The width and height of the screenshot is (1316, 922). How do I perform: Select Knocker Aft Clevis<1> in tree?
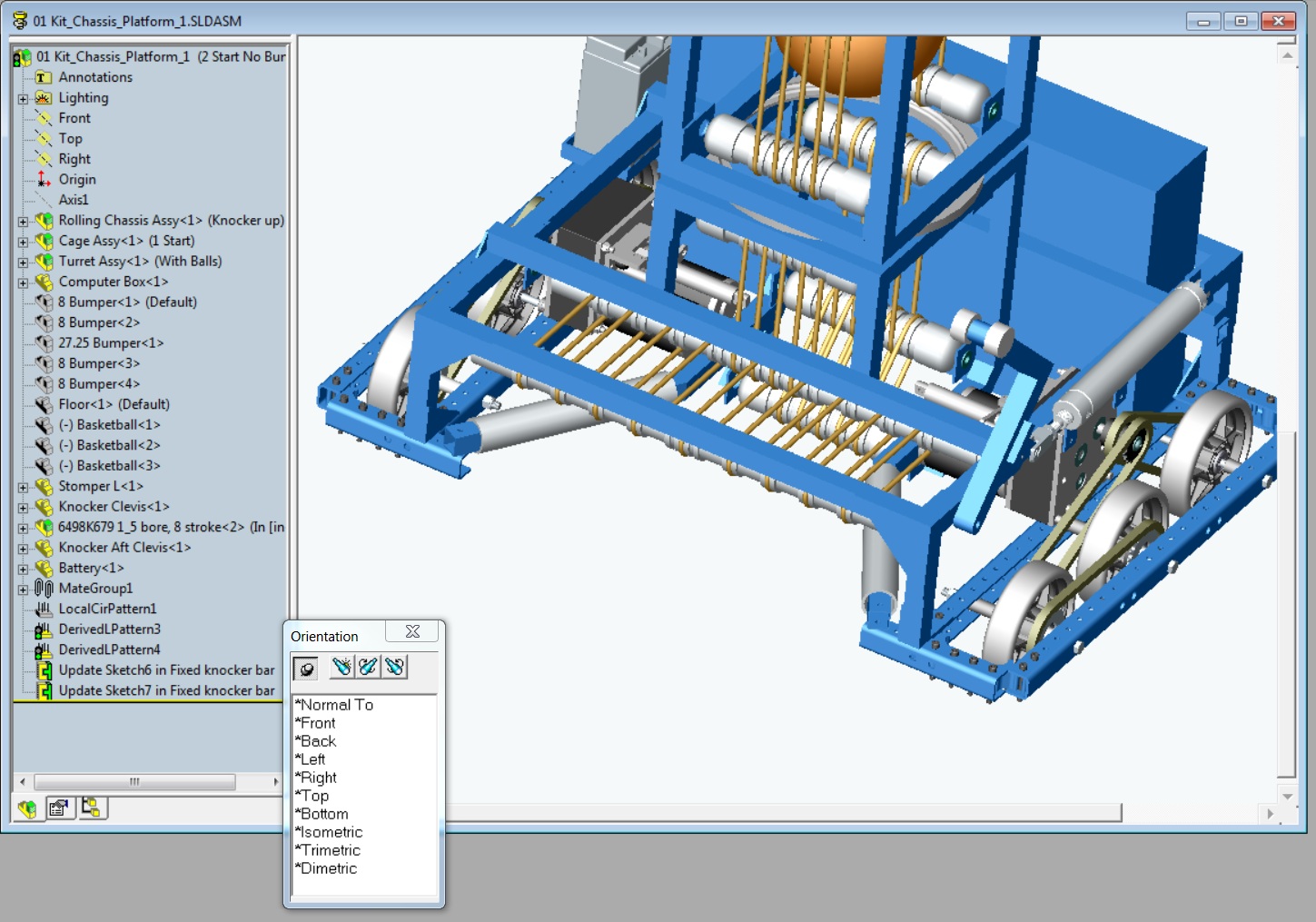(124, 548)
